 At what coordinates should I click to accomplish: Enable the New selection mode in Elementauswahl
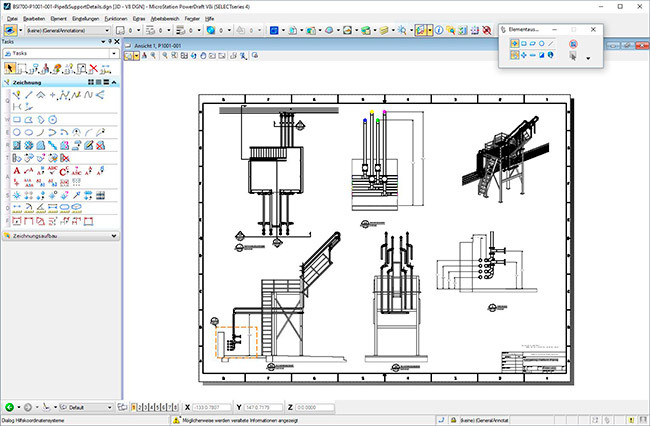[515, 56]
